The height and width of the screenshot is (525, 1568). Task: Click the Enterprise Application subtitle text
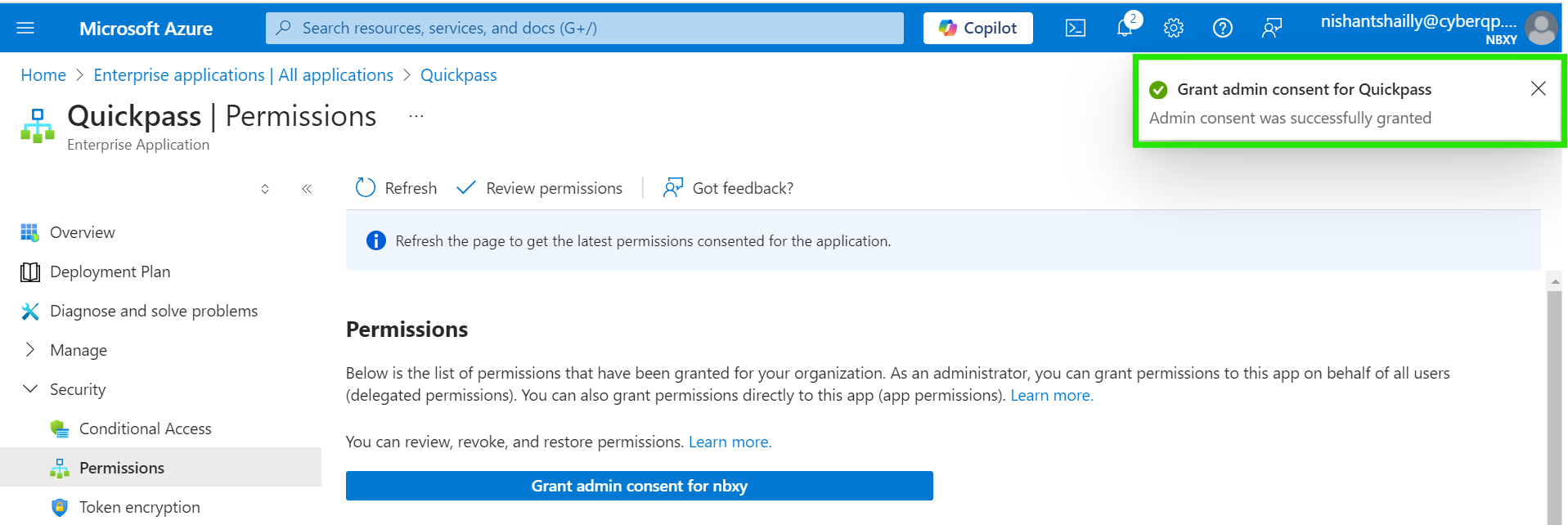click(138, 145)
